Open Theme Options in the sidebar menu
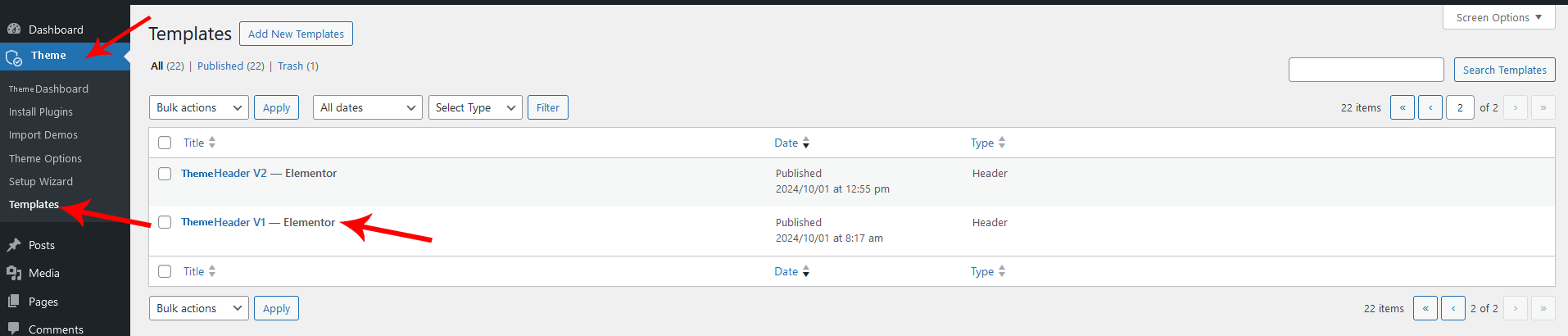The width and height of the screenshot is (1568, 336). point(45,158)
